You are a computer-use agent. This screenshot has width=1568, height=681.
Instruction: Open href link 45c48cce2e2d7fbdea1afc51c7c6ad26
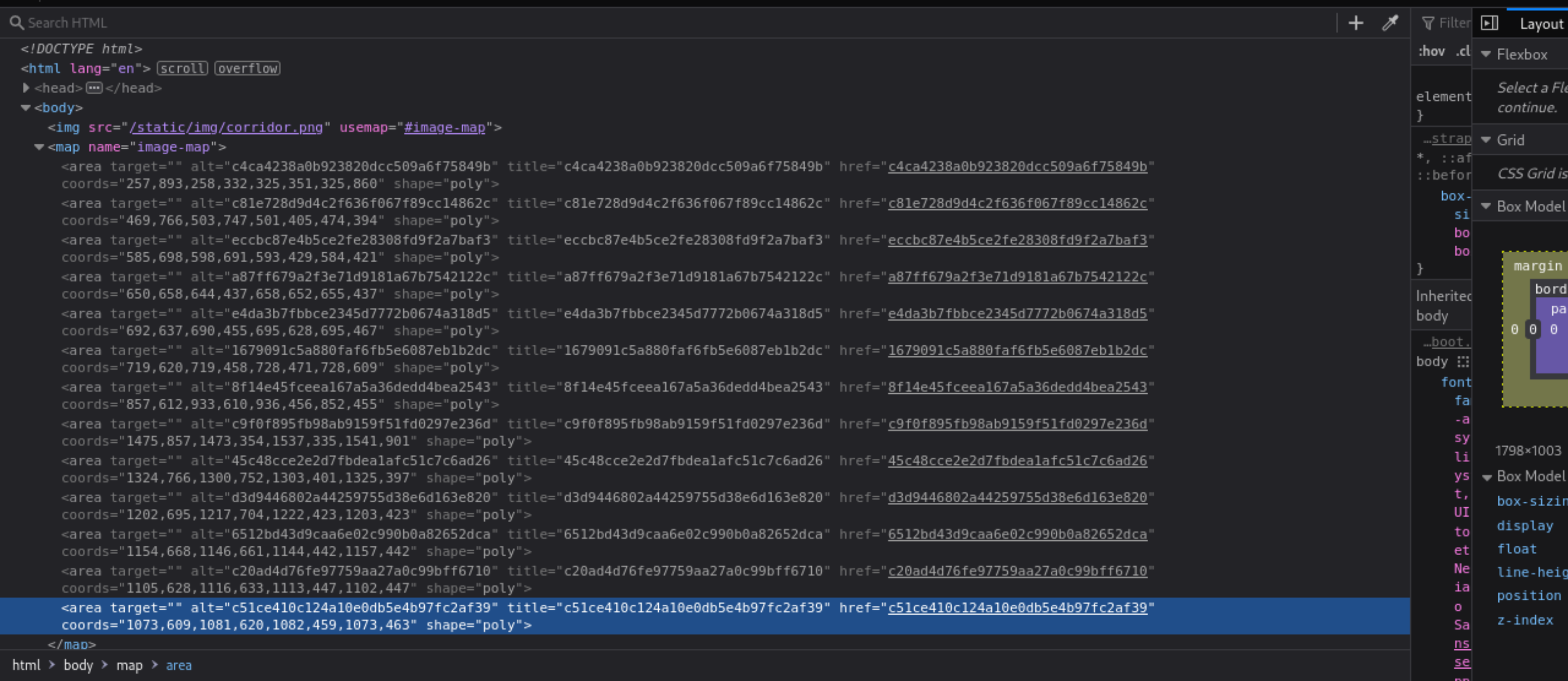tap(1017, 460)
